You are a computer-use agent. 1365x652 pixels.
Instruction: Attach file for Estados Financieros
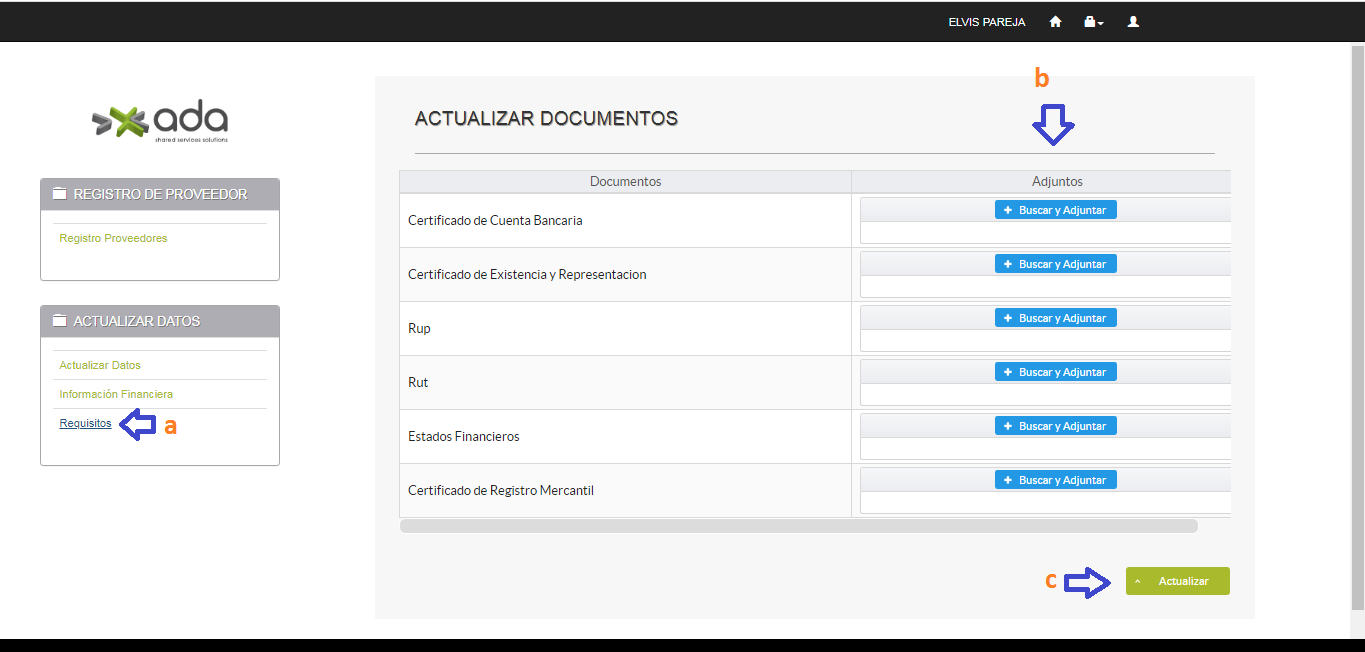click(1055, 426)
